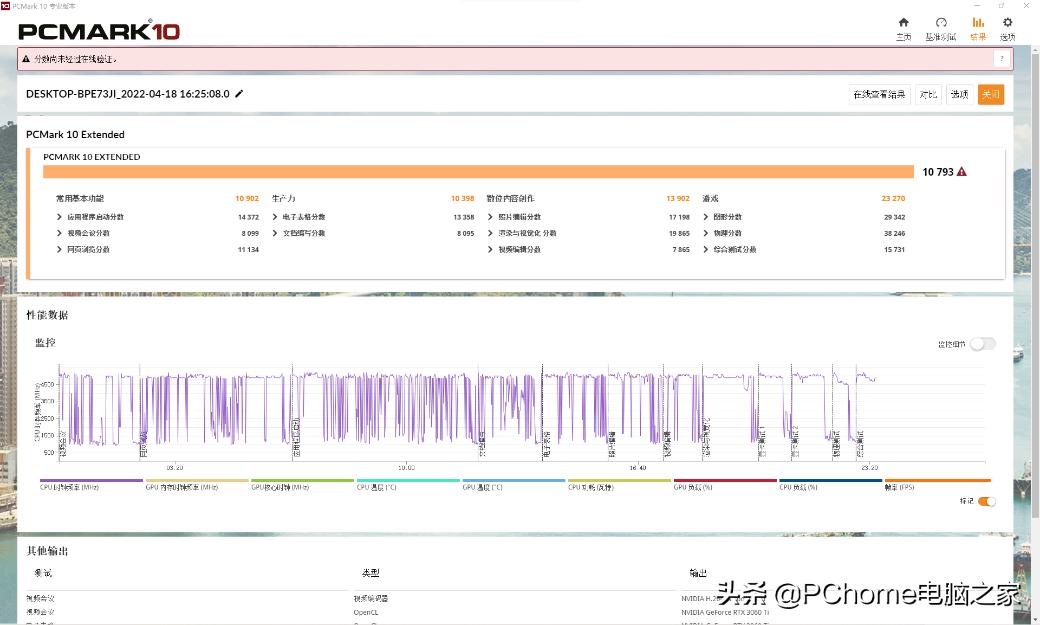Click the question mark help icon
Screen dimensions: 1040x625
1001,59
